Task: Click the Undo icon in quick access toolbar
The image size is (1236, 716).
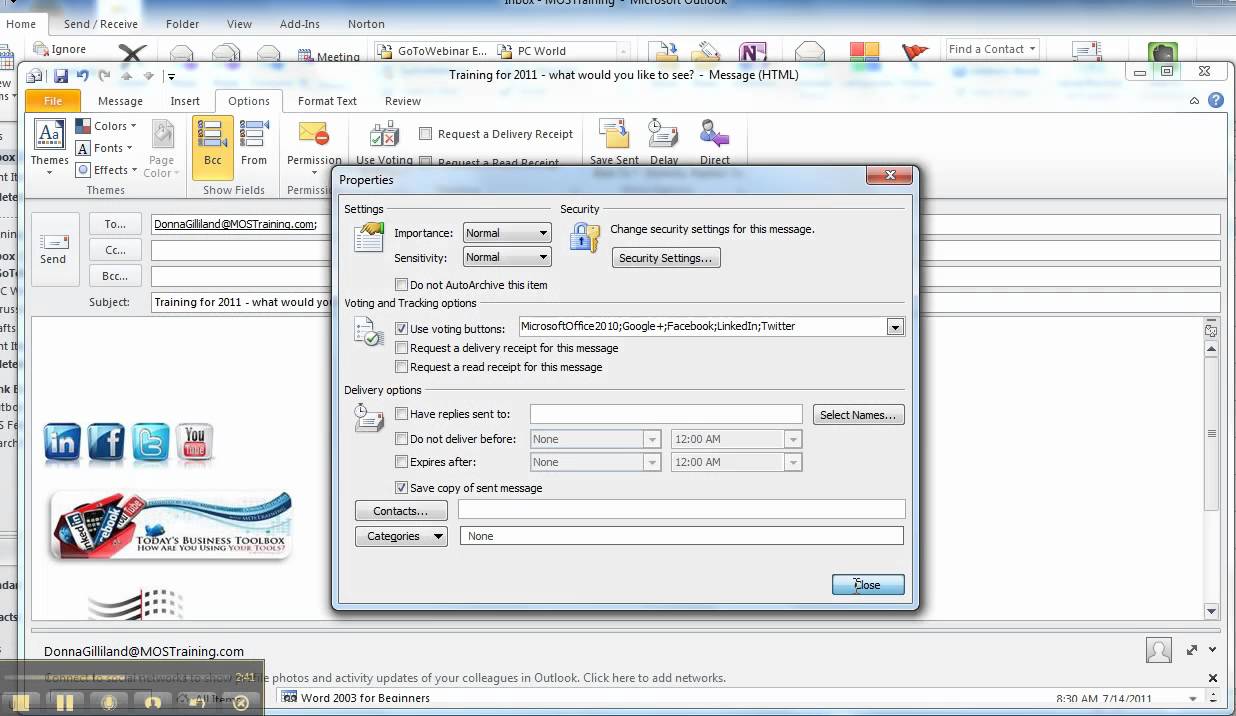Action: tap(82, 76)
